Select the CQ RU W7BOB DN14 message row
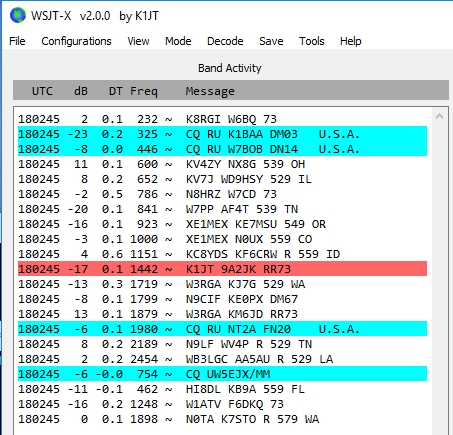Viewport: 453px width, 435px height. point(222,149)
